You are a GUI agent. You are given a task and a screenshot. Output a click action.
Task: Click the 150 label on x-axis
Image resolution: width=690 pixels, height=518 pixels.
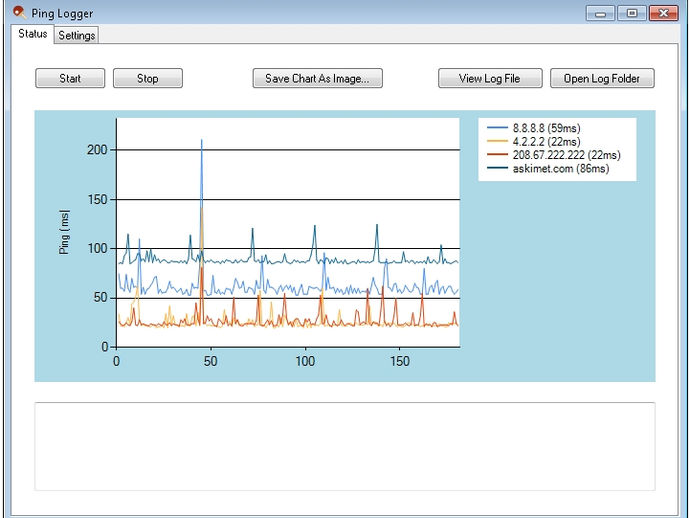click(400, 361)
